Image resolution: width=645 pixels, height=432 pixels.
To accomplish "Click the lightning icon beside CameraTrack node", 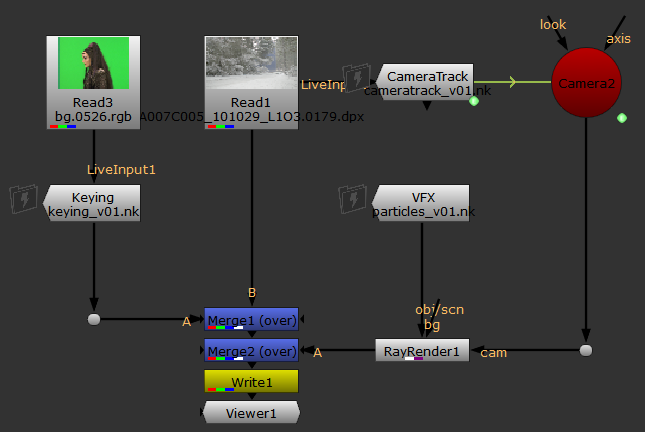I will (x=356, y=78).
